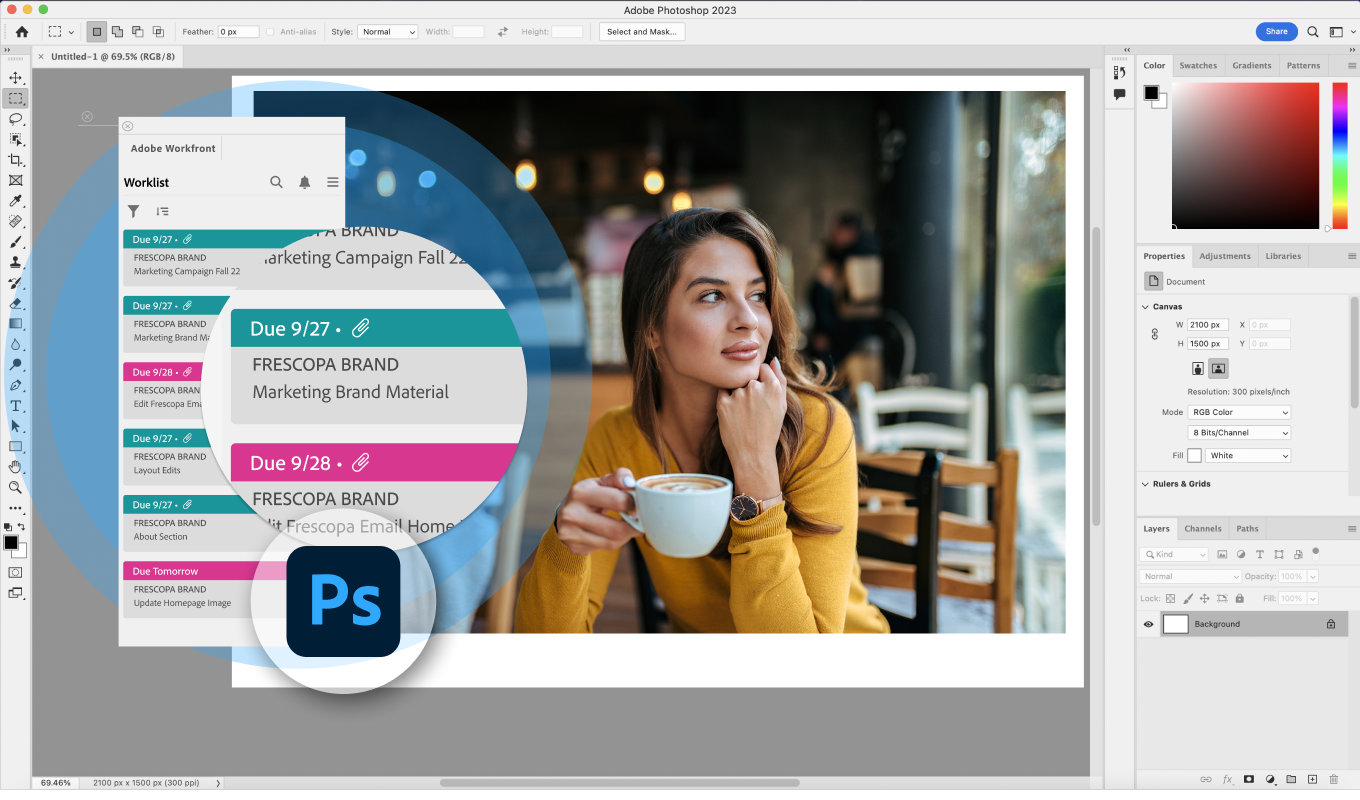The image size is (1360, 800).
Task: Expand the Rulers & Grids section
Action: [1146, 484]
